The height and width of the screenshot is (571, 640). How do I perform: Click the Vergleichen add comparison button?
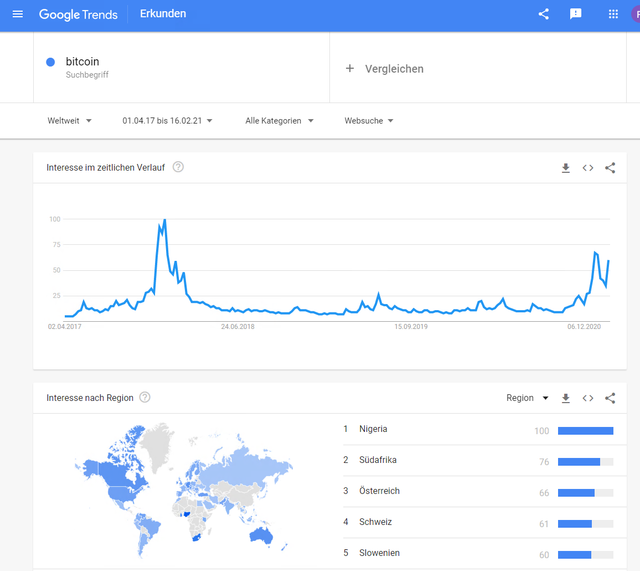click(385, 69)
